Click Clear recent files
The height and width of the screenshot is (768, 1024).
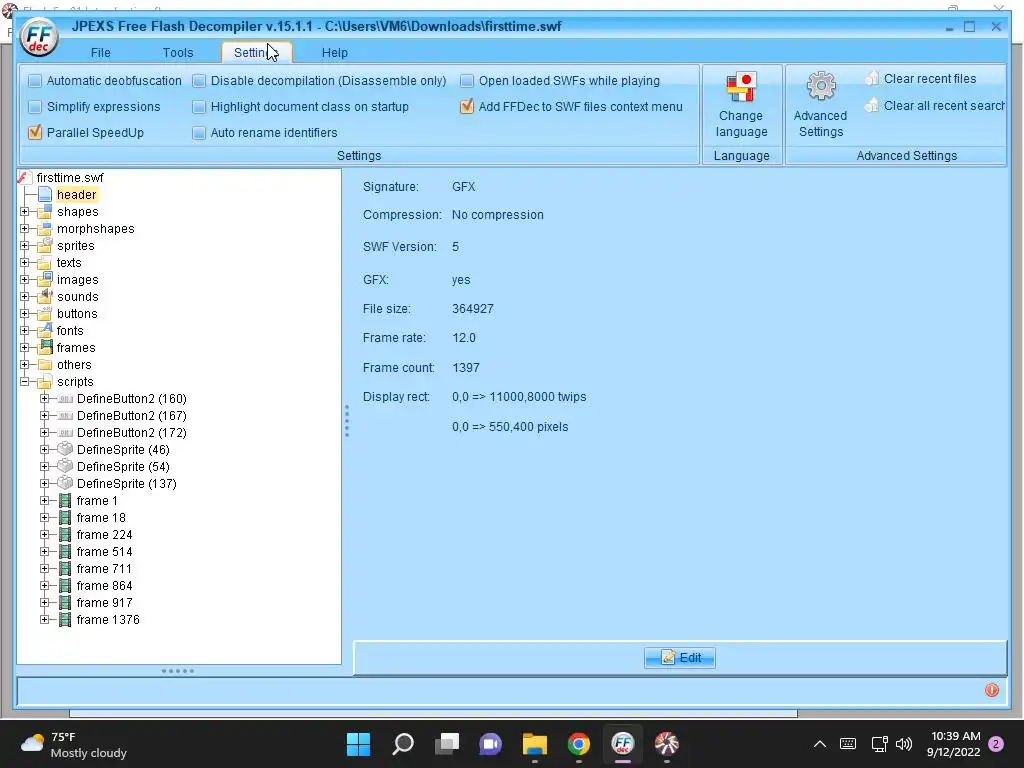coord(921,79)
